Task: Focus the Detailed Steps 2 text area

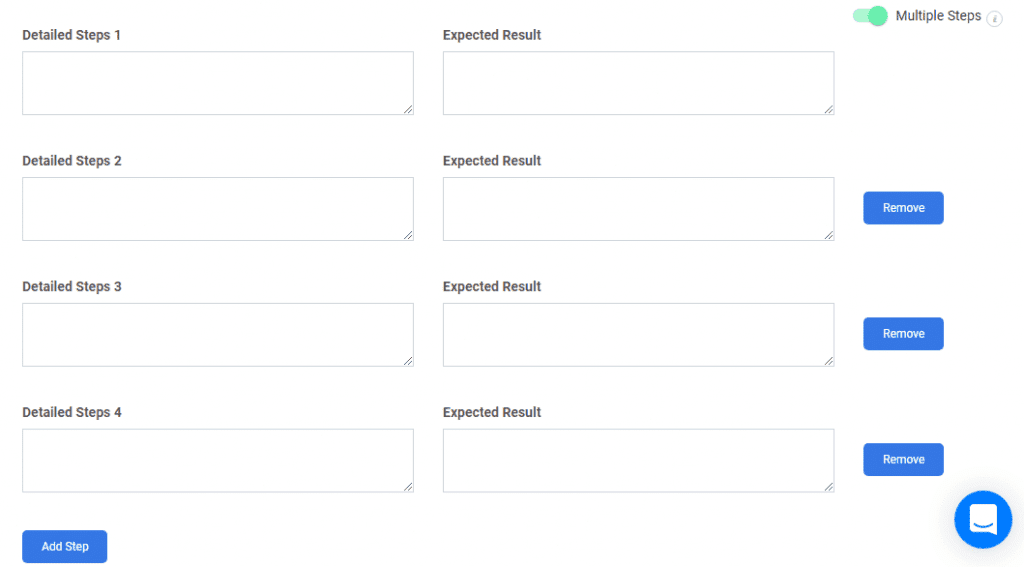Action: tap(217, 209)
